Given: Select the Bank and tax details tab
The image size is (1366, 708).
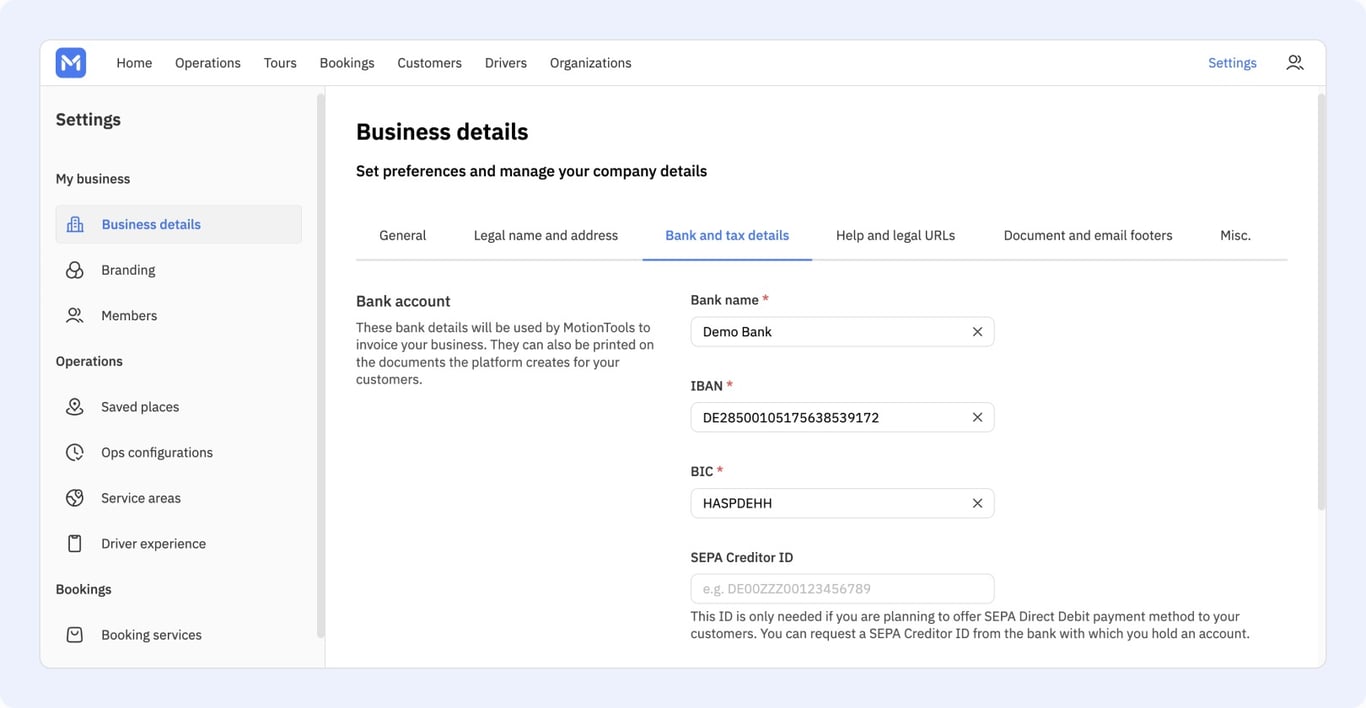Looking at the screenshot, I should tap(727, 236).
